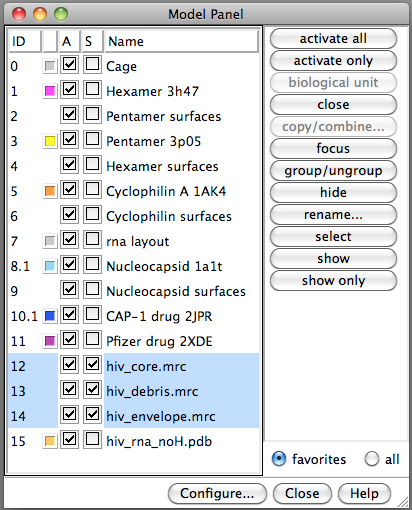This screenshot has width=412, height=510.
Task: Select the 'favorites' radio button
Action: [x=279, y=459]
